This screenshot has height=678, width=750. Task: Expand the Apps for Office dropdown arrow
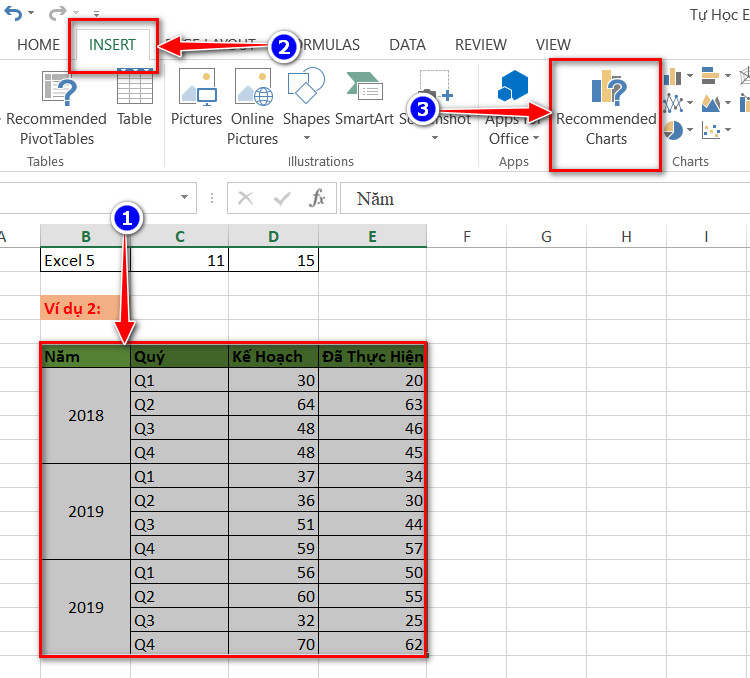[x=536, y=138]
